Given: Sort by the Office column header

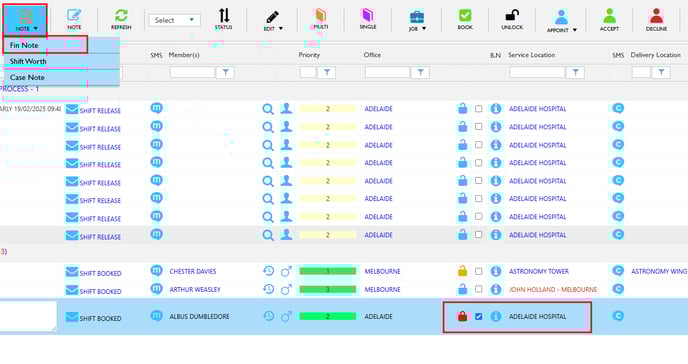Looking at the screenshot, I should (372, 55).
